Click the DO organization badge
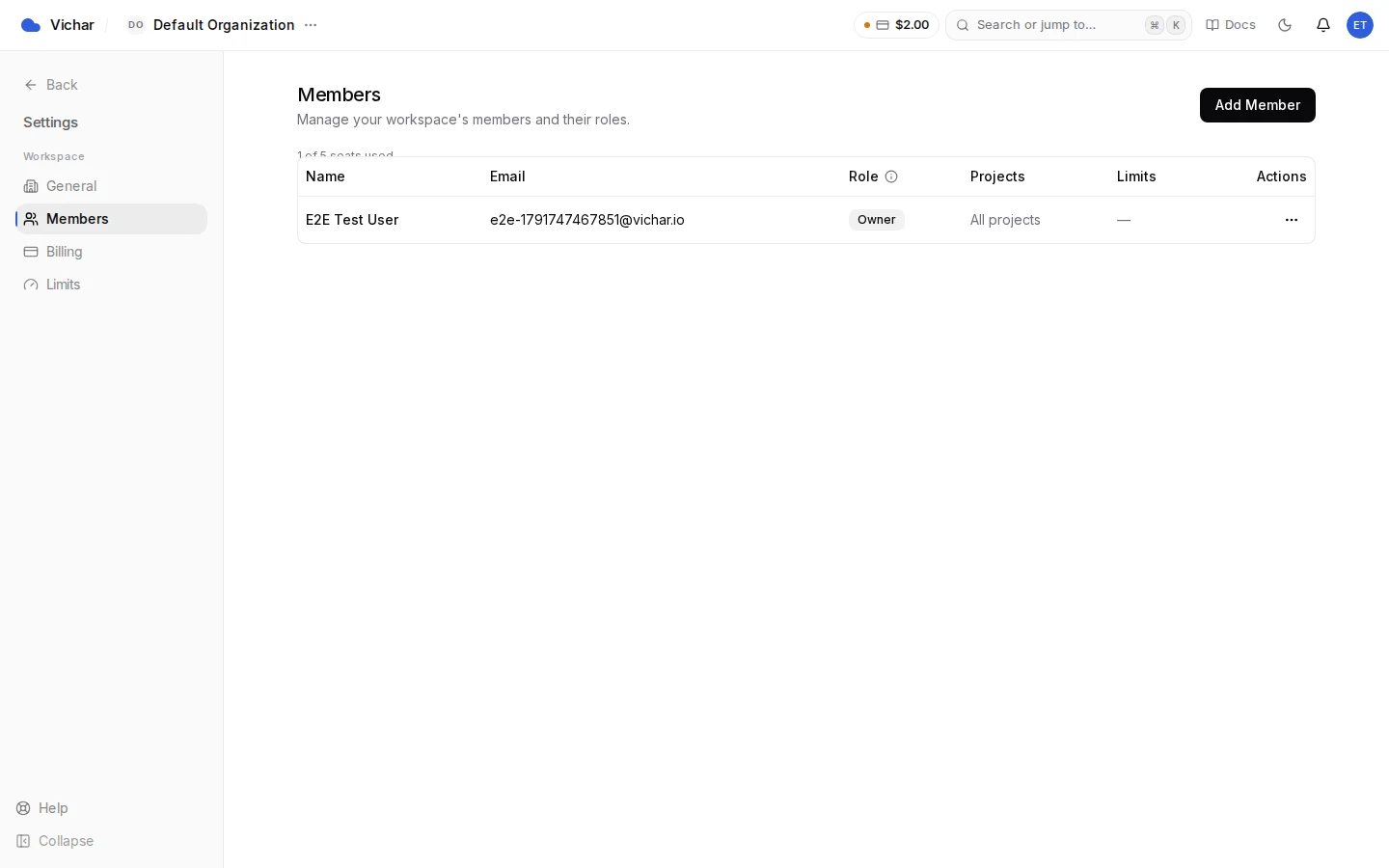This screenshot has height=868, width=1389. pyautogui.click(x=136, y=25)
